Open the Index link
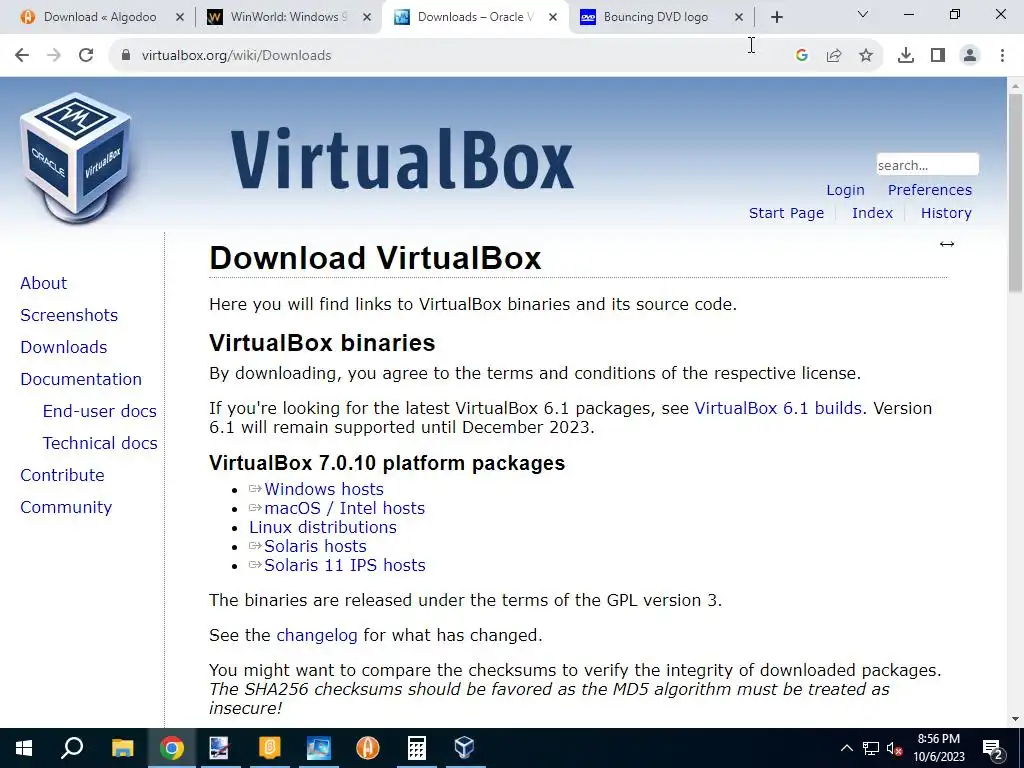 [x=872, y=213]
